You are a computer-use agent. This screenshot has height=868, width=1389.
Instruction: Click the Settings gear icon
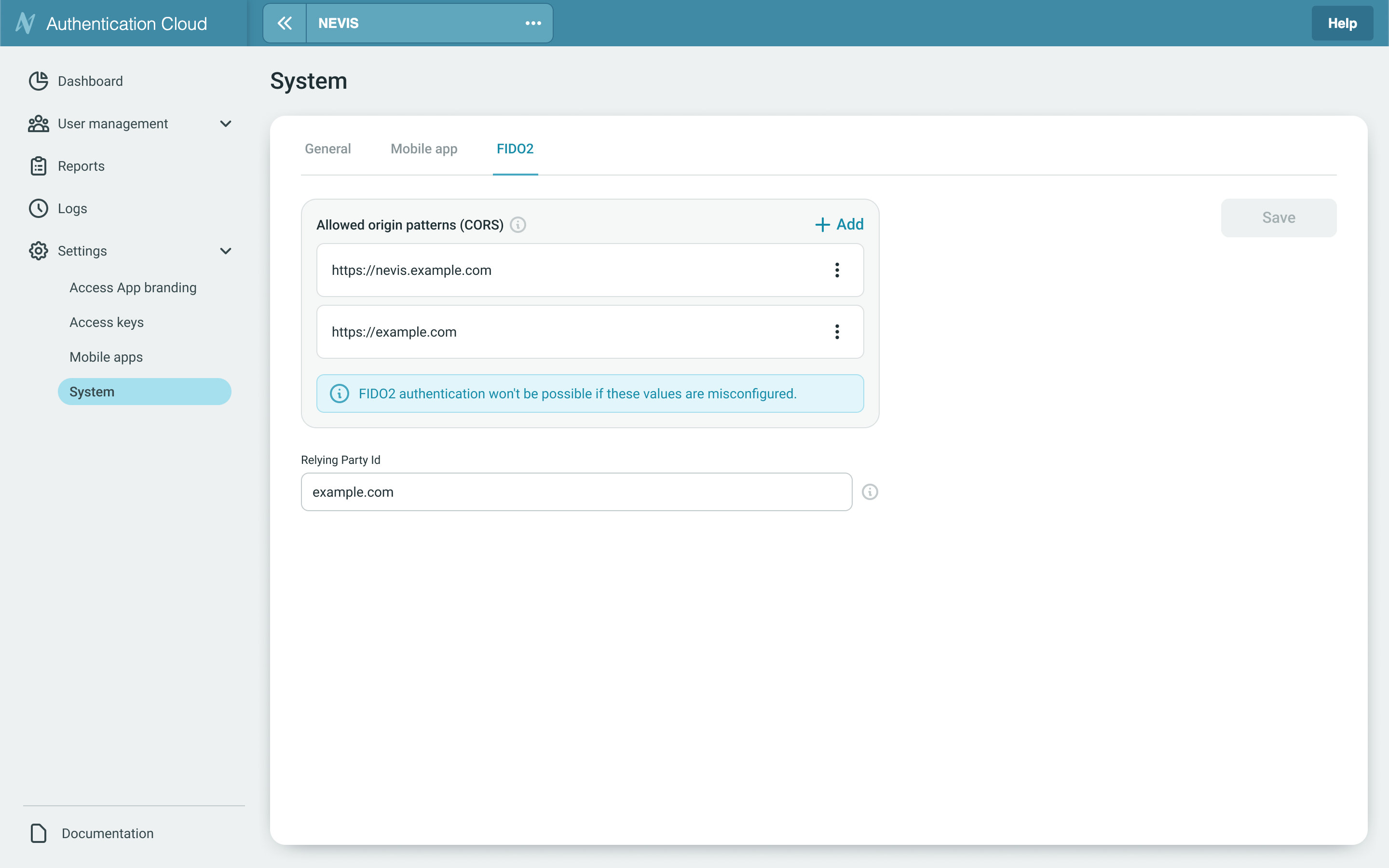[x=38, y=251]
